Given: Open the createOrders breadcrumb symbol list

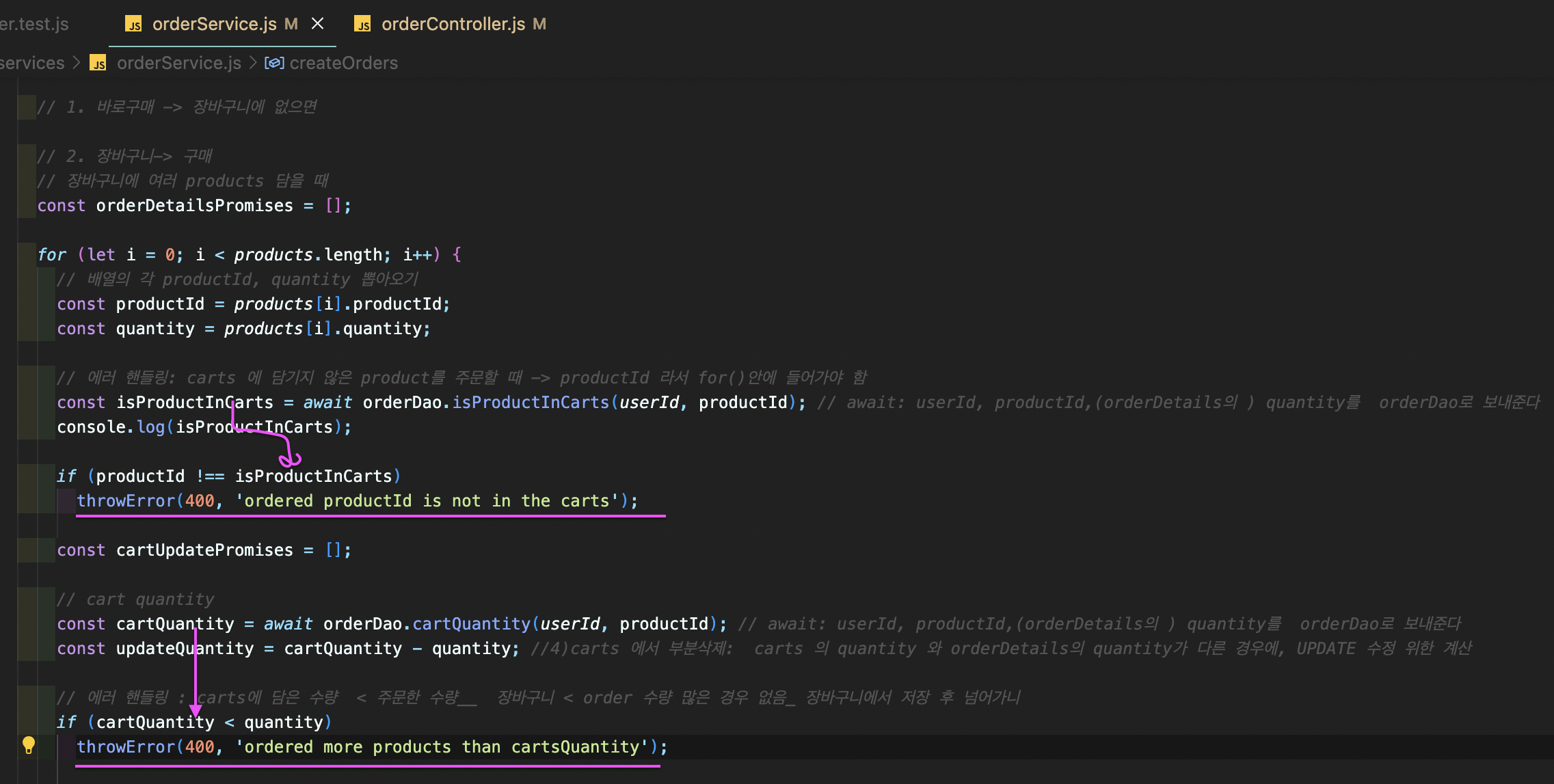Looking at the screenshot, I should coord(343,63).
